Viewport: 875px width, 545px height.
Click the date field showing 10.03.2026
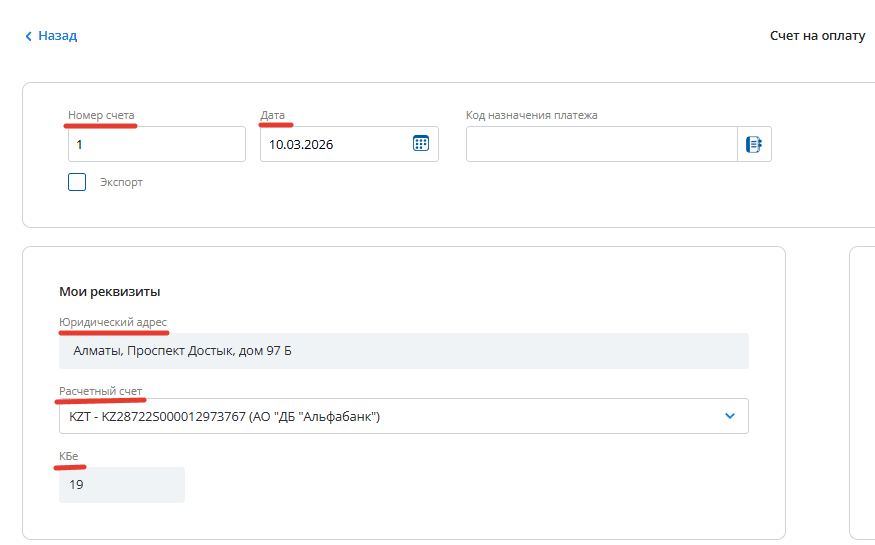(333, 144)
